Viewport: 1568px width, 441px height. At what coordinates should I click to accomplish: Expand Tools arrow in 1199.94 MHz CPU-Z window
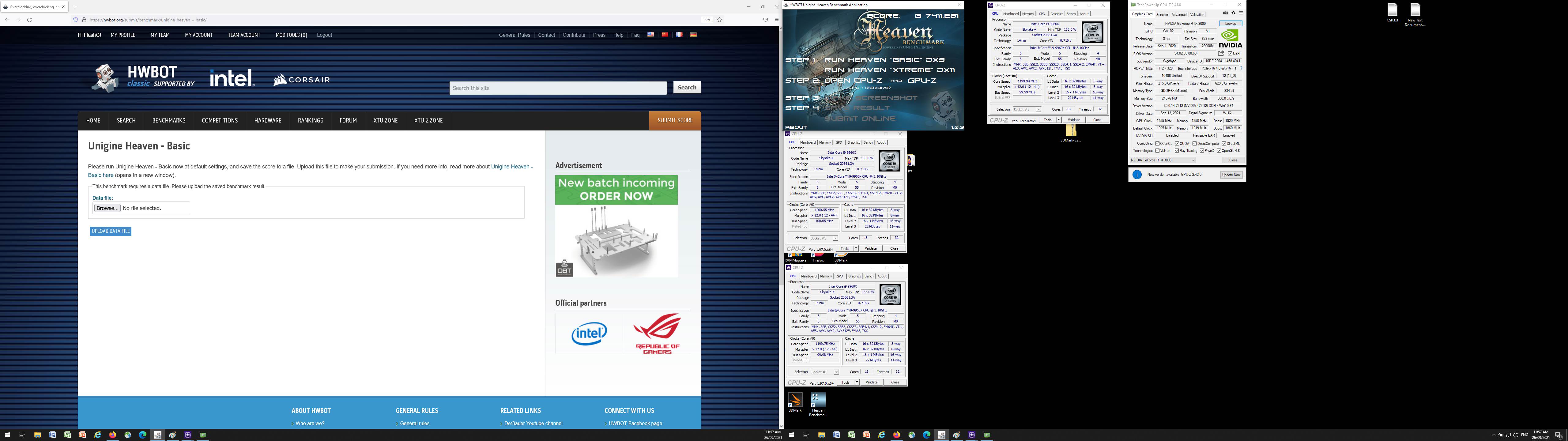[1058, 120]
